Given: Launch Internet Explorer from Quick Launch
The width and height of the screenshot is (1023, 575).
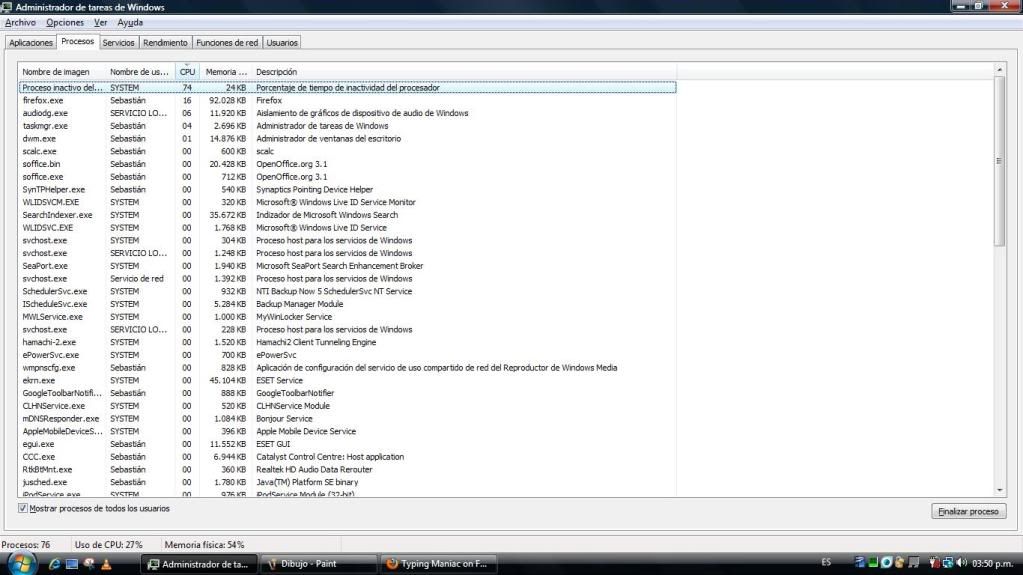Looking at the screenshot, I should [55, 563].
